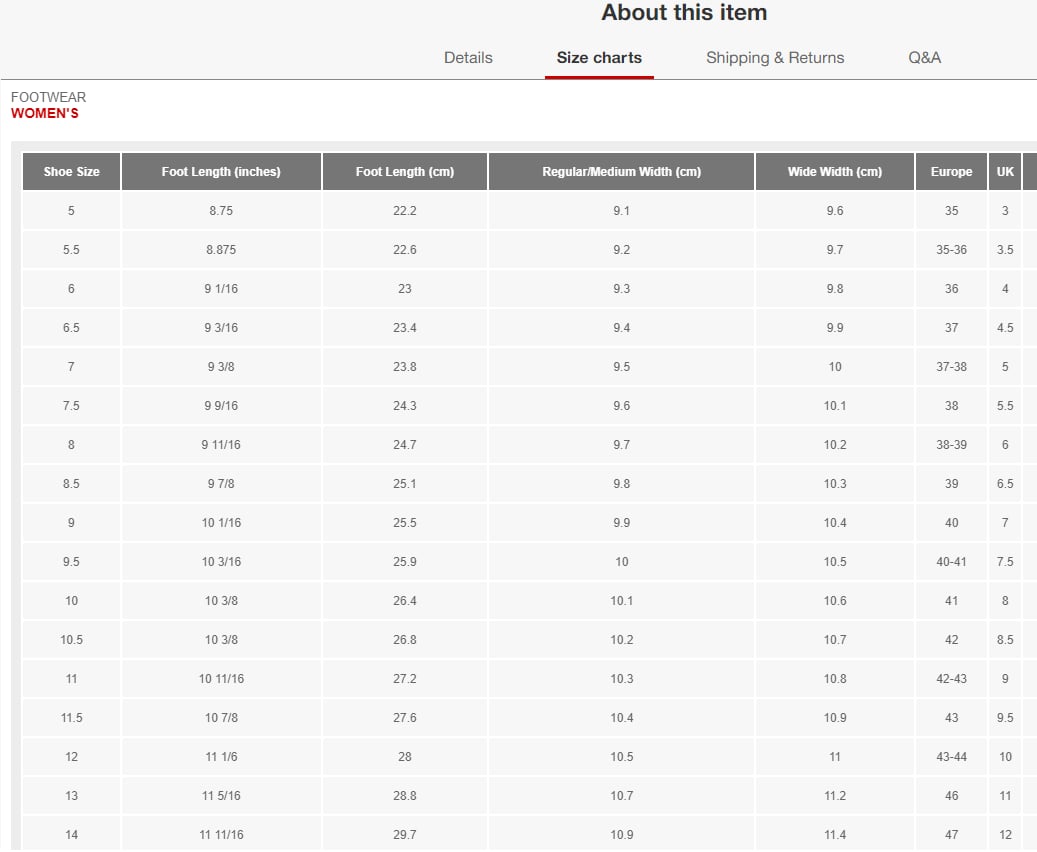Select shoe size 9.5 cell

[x=71, y=562]
